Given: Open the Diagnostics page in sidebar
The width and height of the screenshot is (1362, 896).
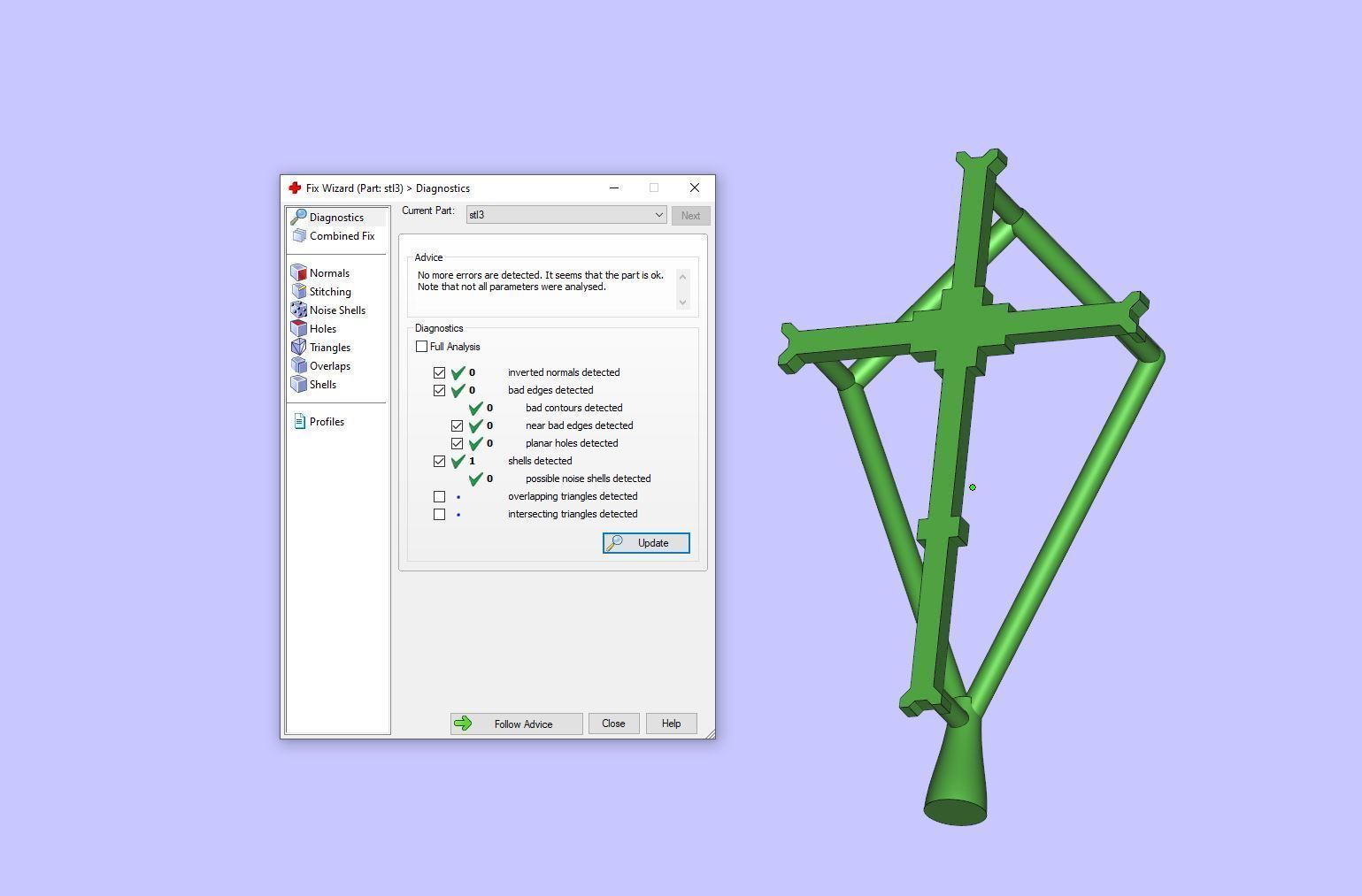Looking at the screenshot, I should click(336, 217).
